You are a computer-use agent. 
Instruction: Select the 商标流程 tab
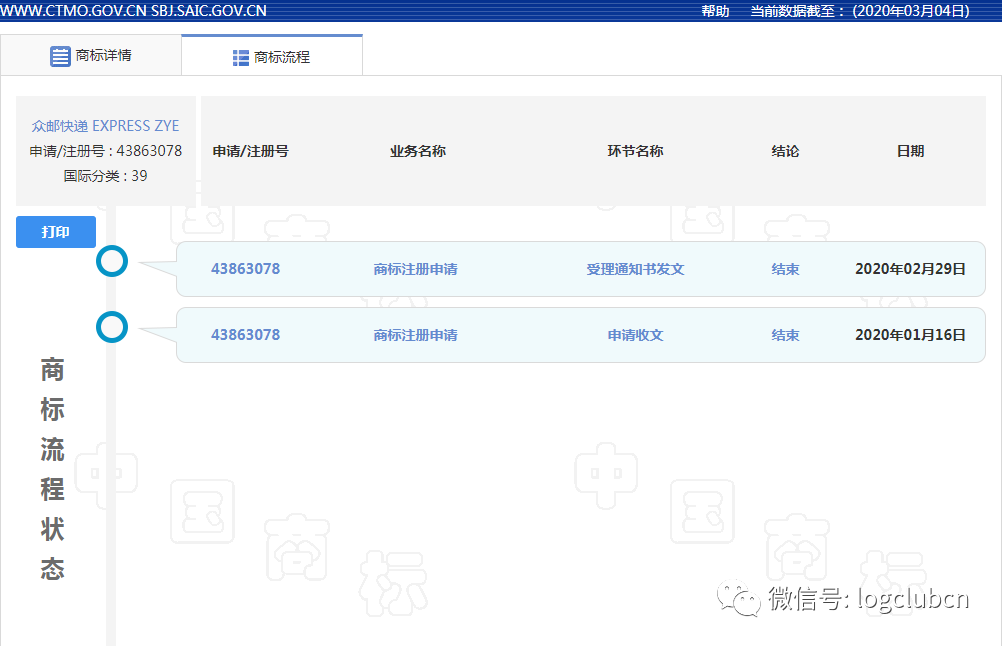[x=270, y=58]
